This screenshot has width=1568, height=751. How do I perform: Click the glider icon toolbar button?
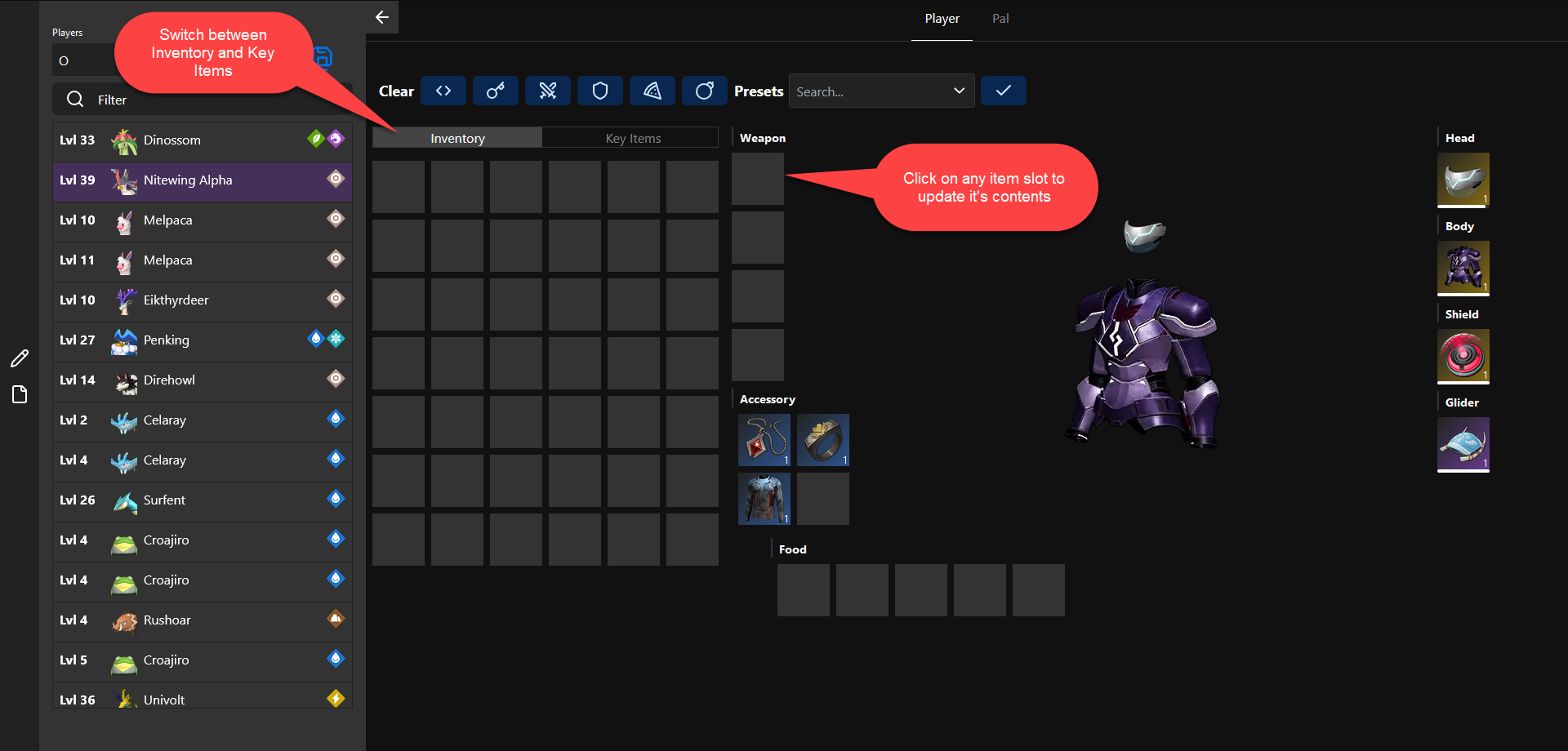click(x=653, y=91)
